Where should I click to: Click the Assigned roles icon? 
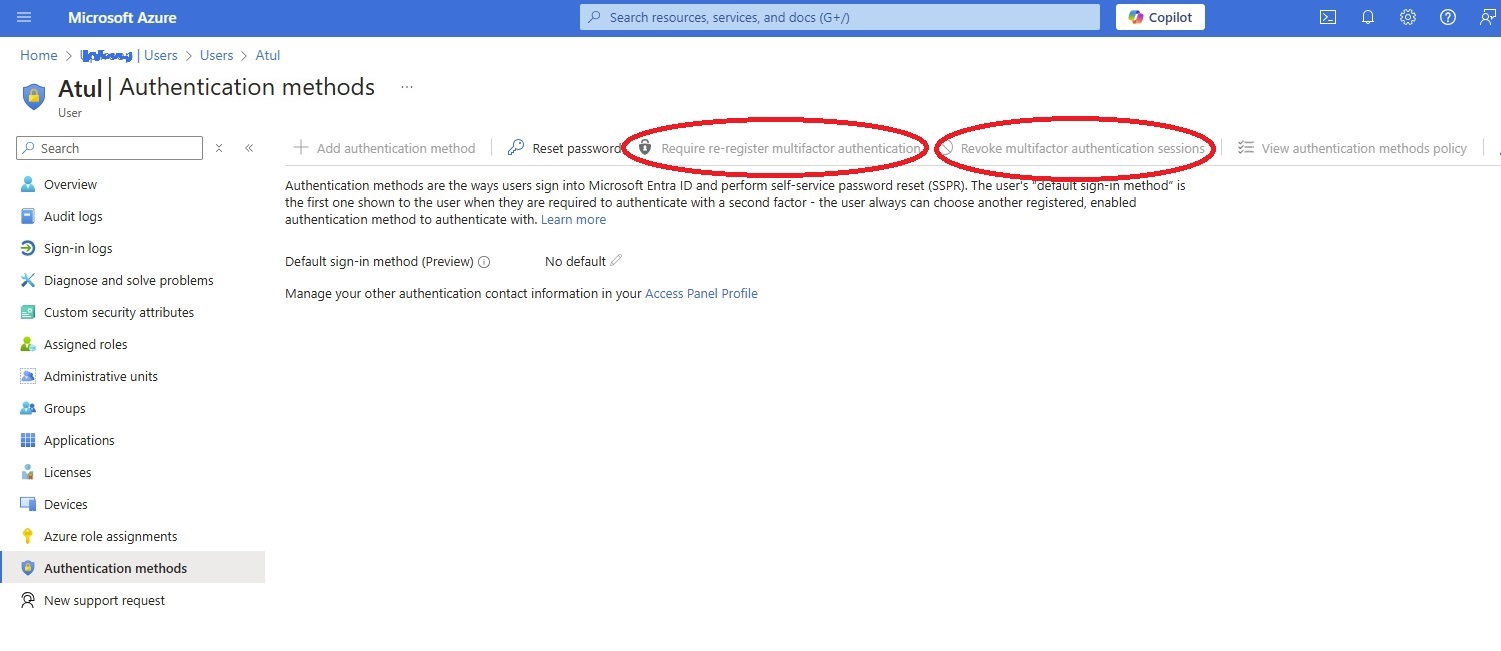tap(28, 344)
